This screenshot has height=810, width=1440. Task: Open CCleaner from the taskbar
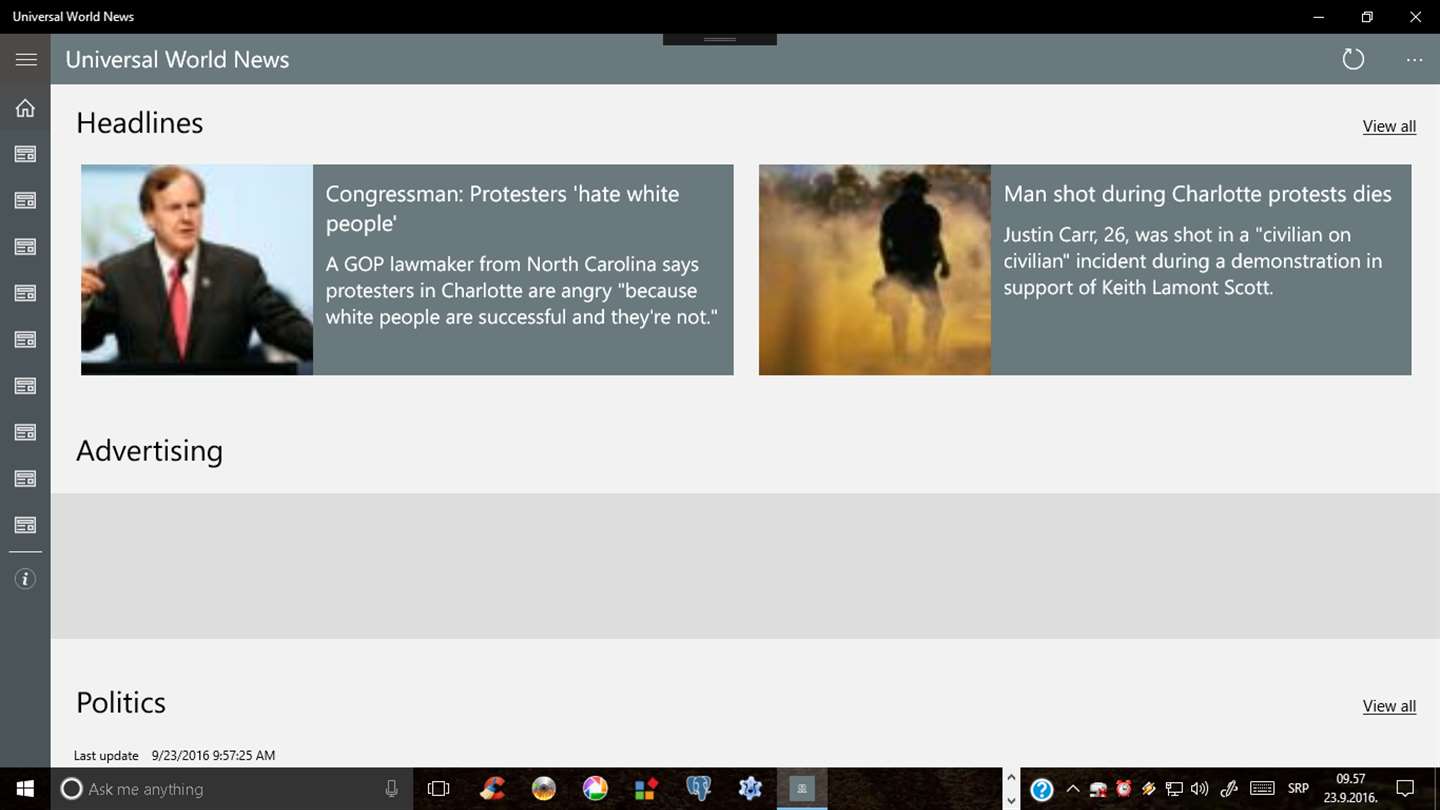tap(492, 789)
